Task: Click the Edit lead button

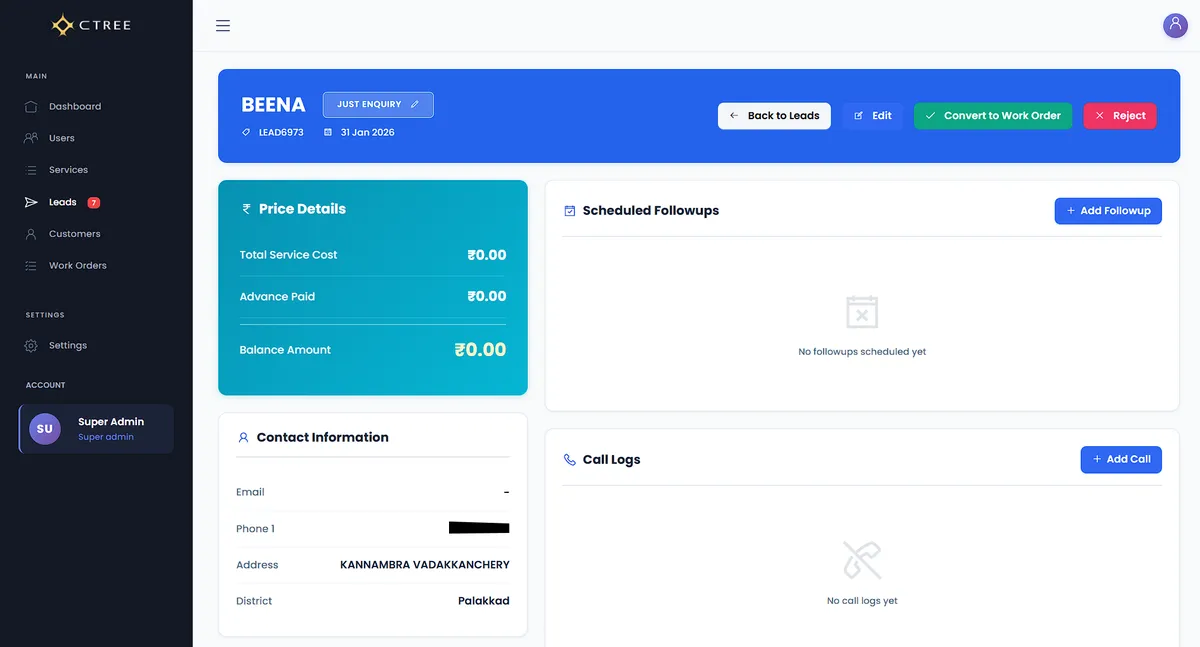Action: pos(872,116)
